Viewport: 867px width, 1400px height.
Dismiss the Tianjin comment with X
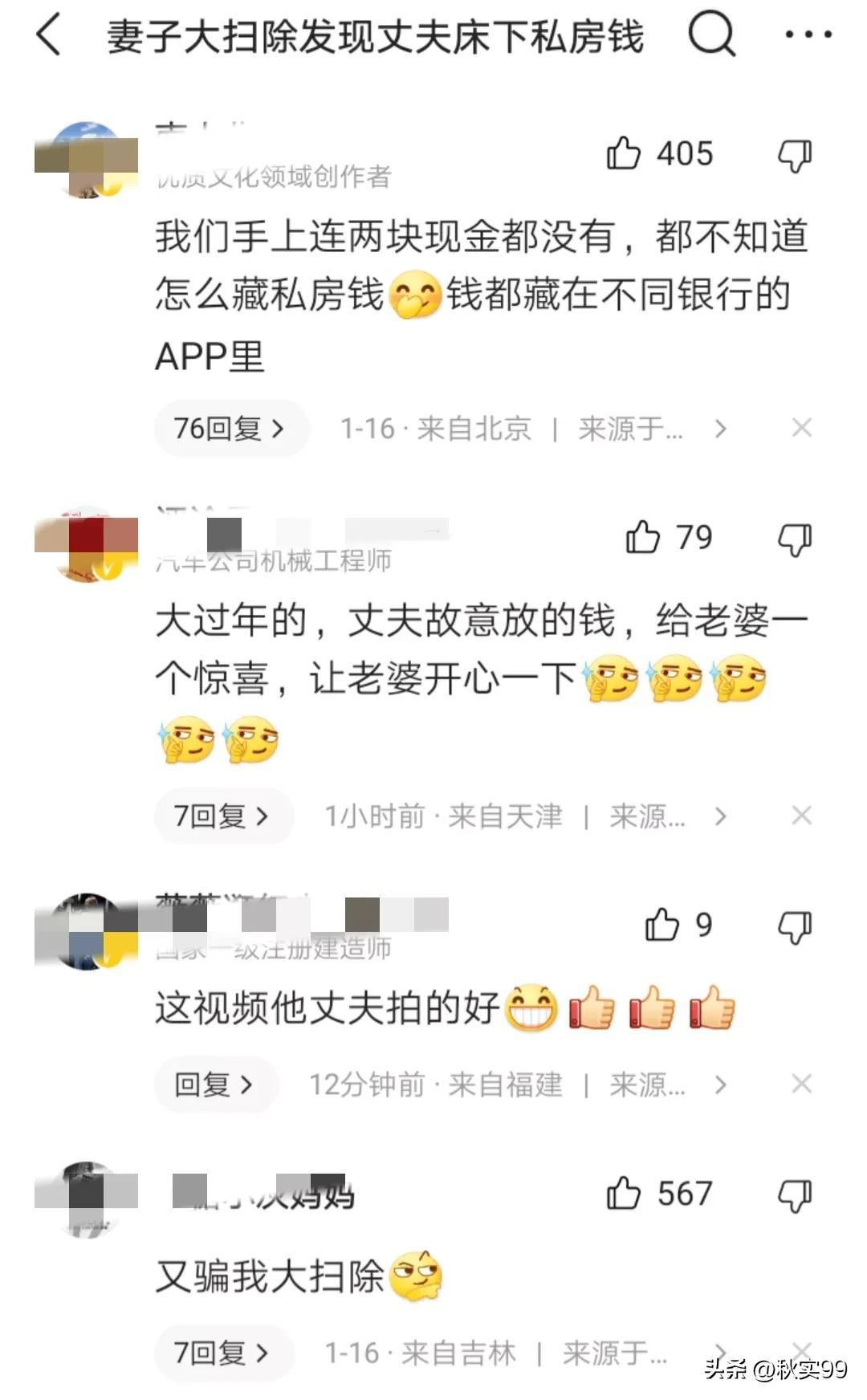click(801, 816)
